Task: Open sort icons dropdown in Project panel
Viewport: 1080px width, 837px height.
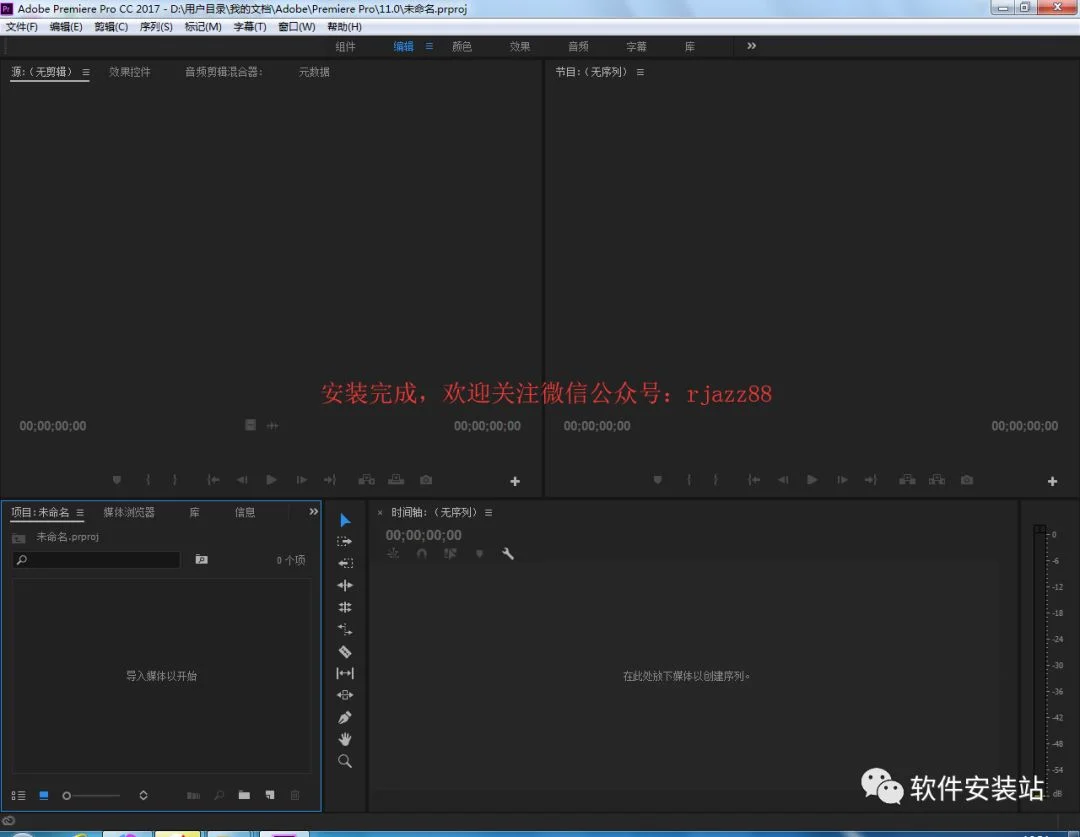Action: tap(143, 795)
